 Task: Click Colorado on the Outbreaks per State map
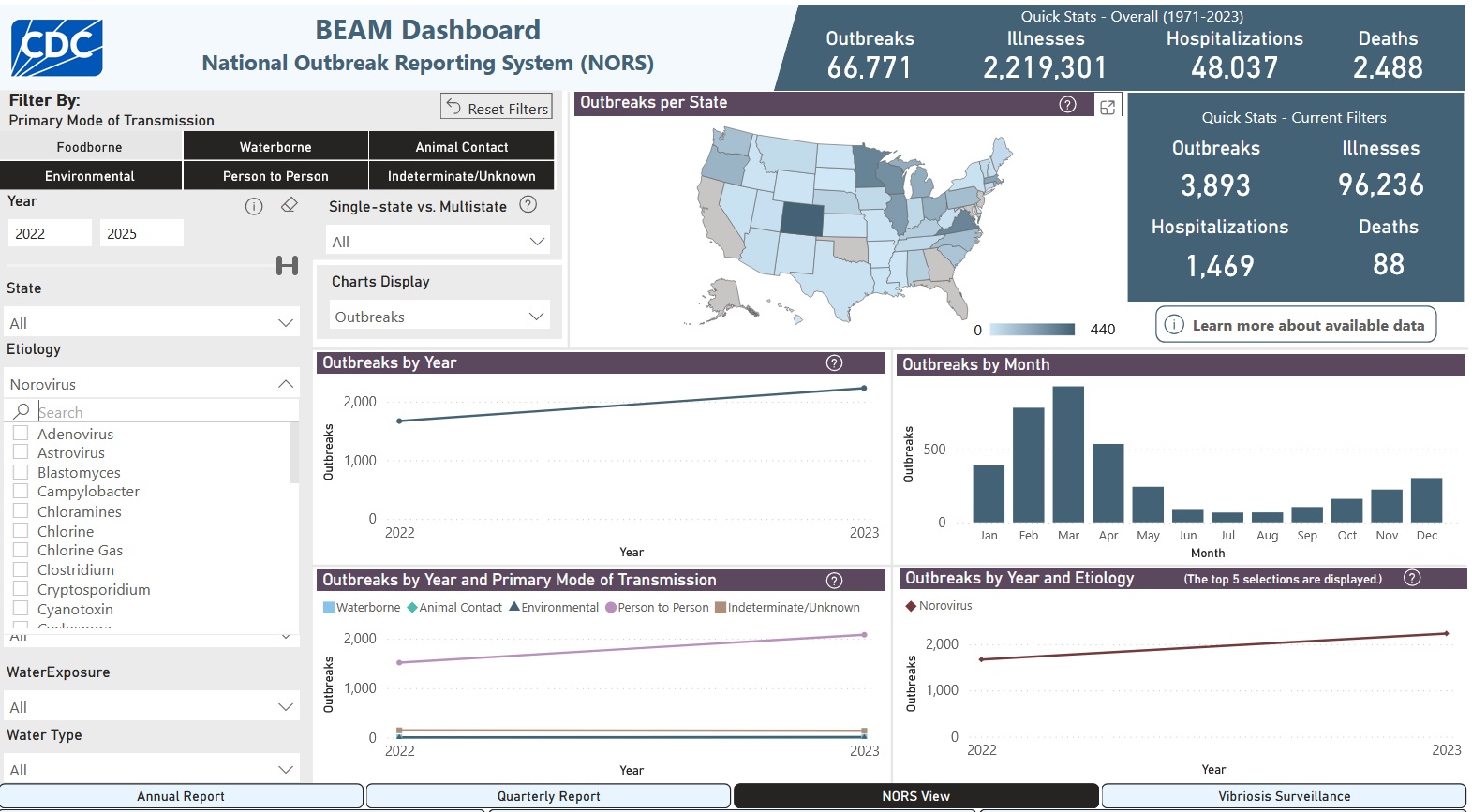coord(801,220)
